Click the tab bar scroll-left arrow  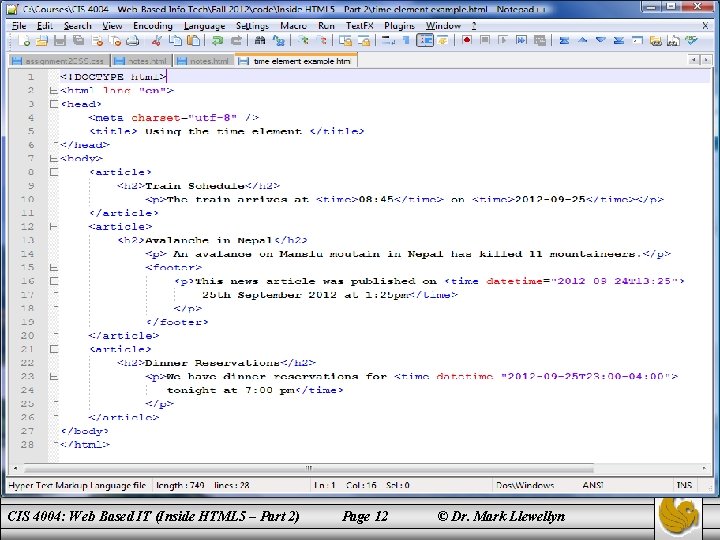pos(693,60)
